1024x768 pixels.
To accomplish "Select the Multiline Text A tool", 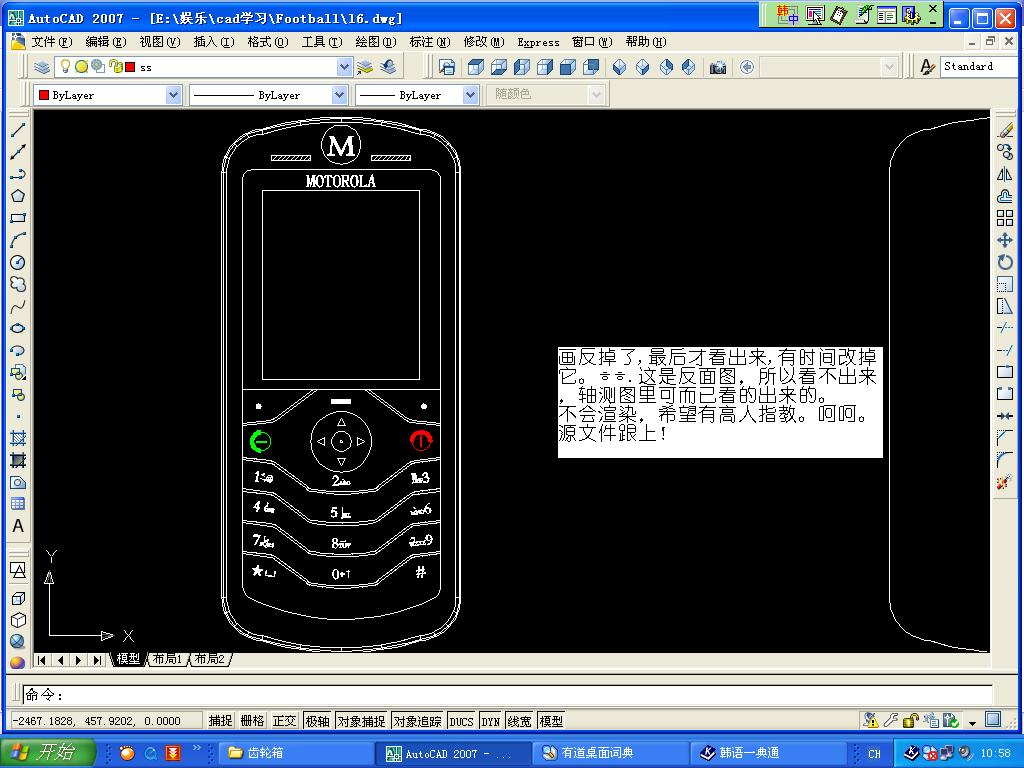I will [x=18, y=526].
